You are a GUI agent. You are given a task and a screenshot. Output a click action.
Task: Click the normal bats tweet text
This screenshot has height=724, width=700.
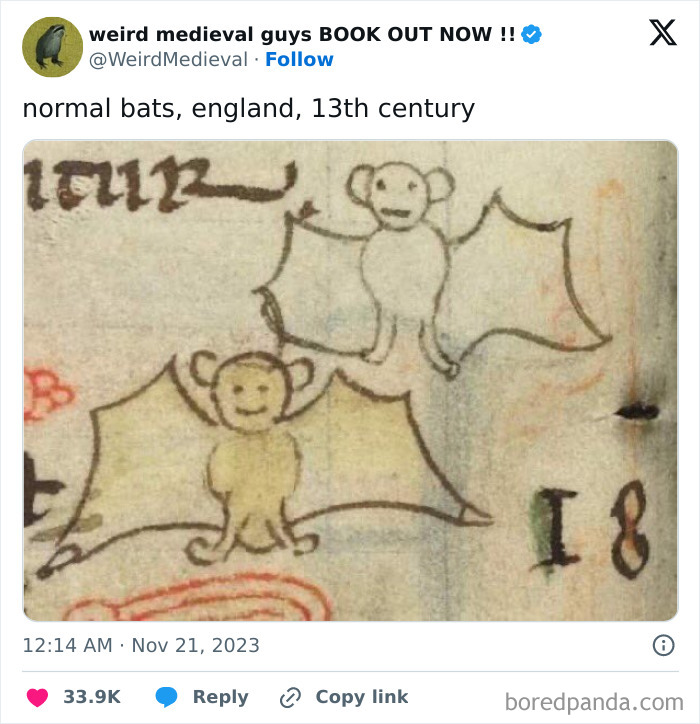248,109
